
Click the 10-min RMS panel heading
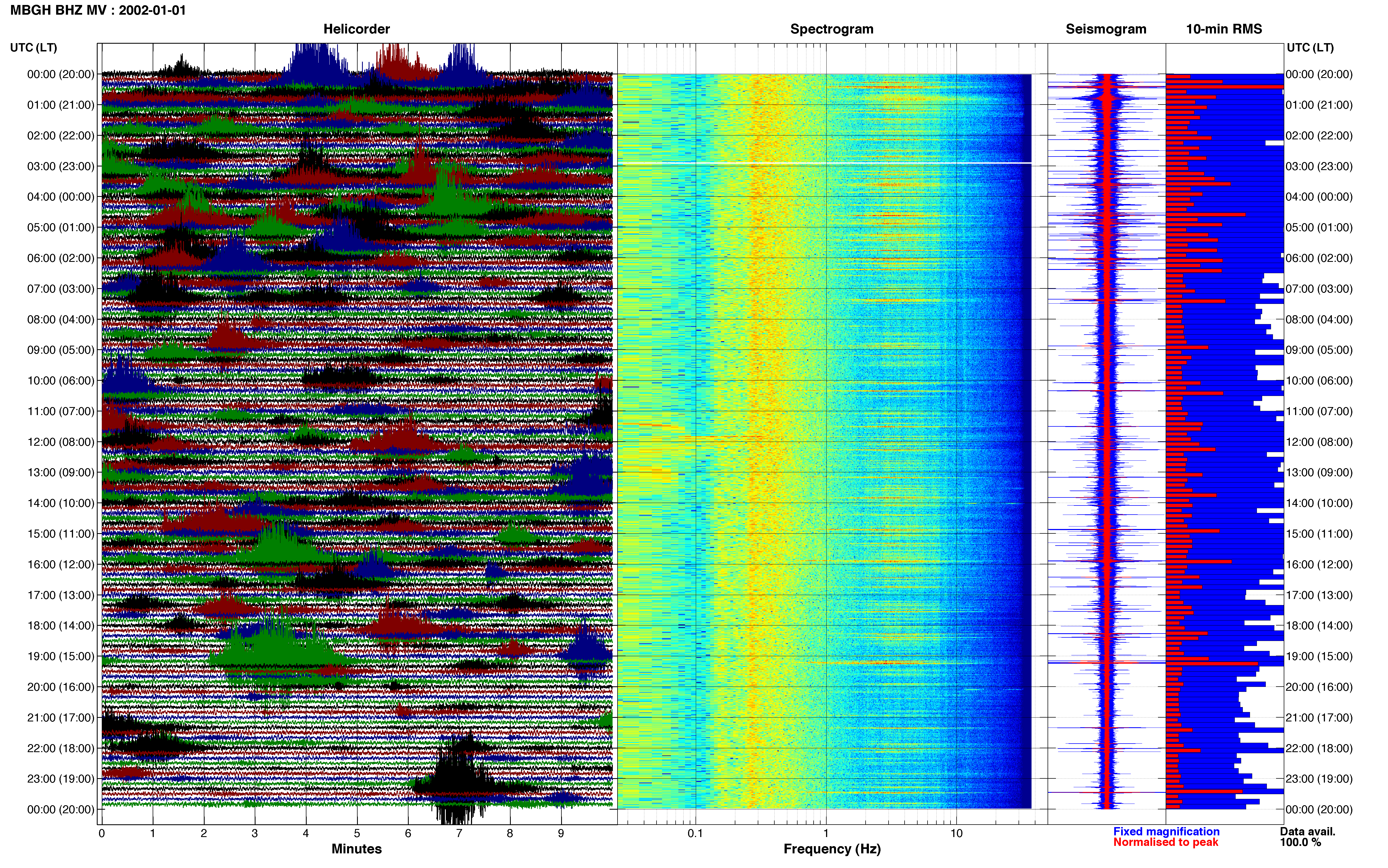pyautogui.click(x=1224, y=29)
